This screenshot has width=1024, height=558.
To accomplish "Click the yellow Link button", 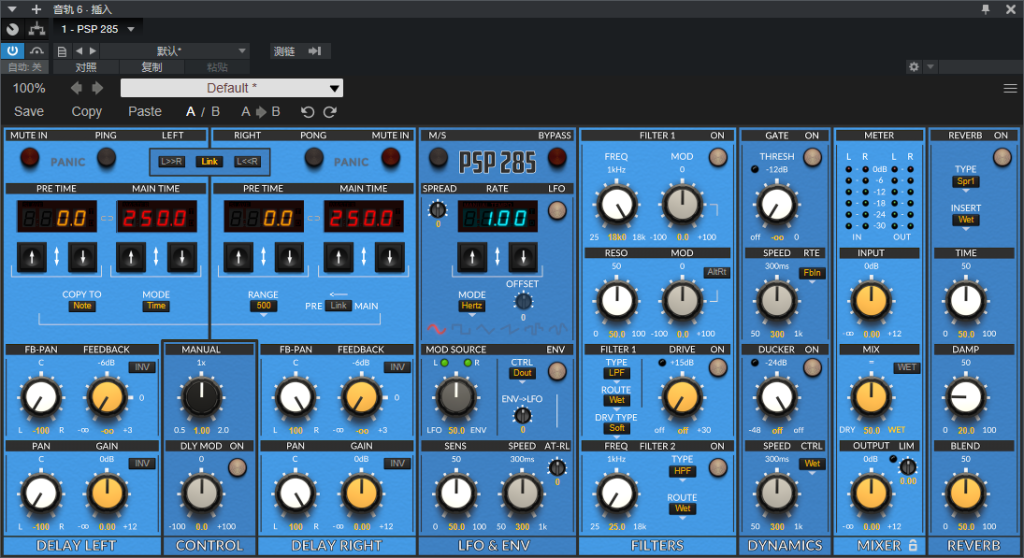I will [210, 161].
